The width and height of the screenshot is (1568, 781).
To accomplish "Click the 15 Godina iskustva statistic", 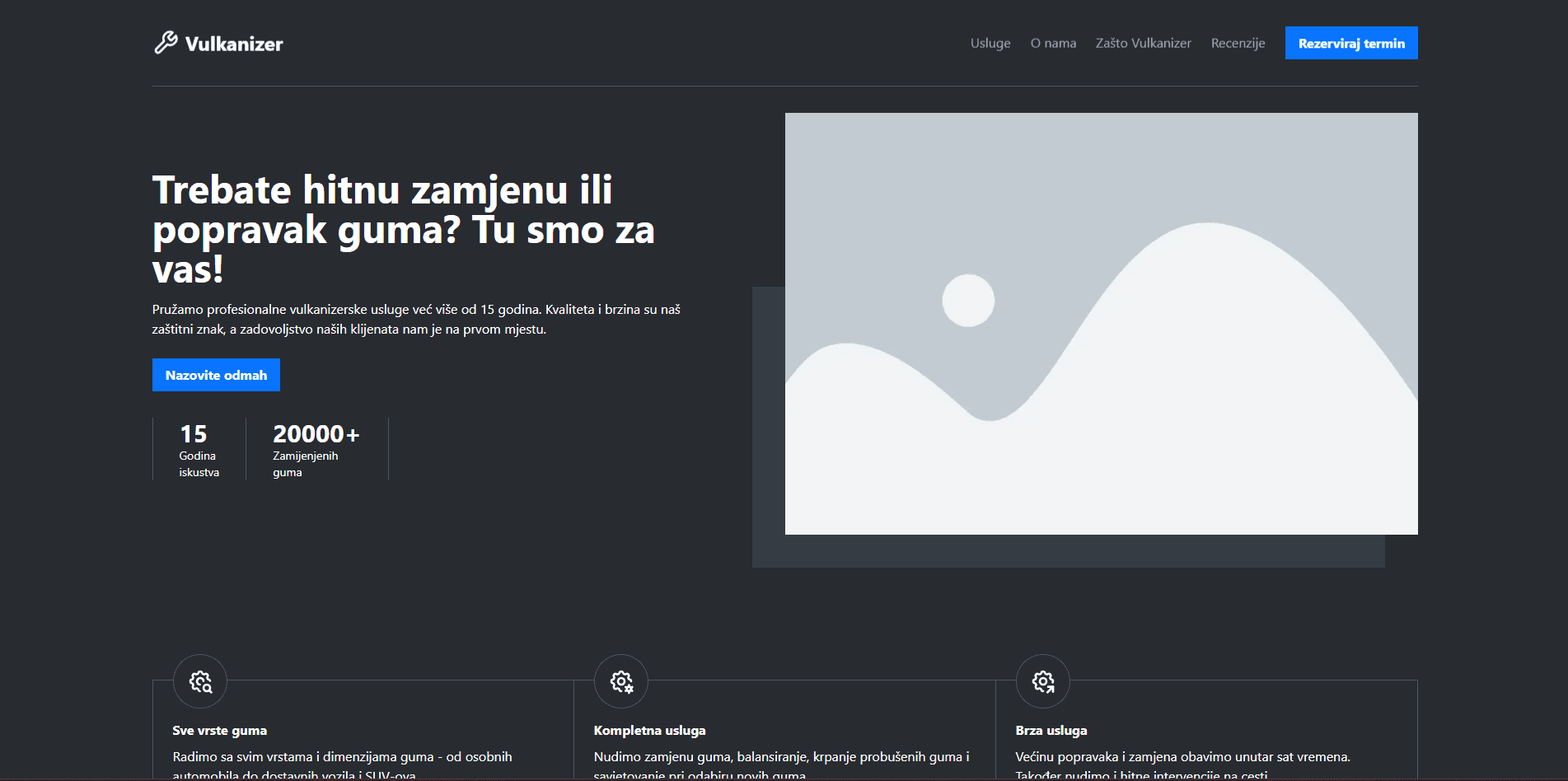I will [x=199, y=449].
